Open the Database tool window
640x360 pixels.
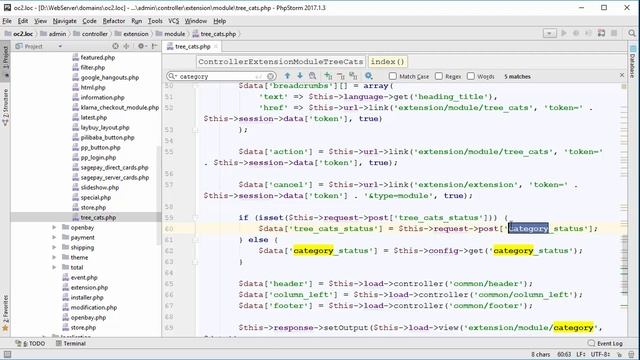tap(633, 61)
